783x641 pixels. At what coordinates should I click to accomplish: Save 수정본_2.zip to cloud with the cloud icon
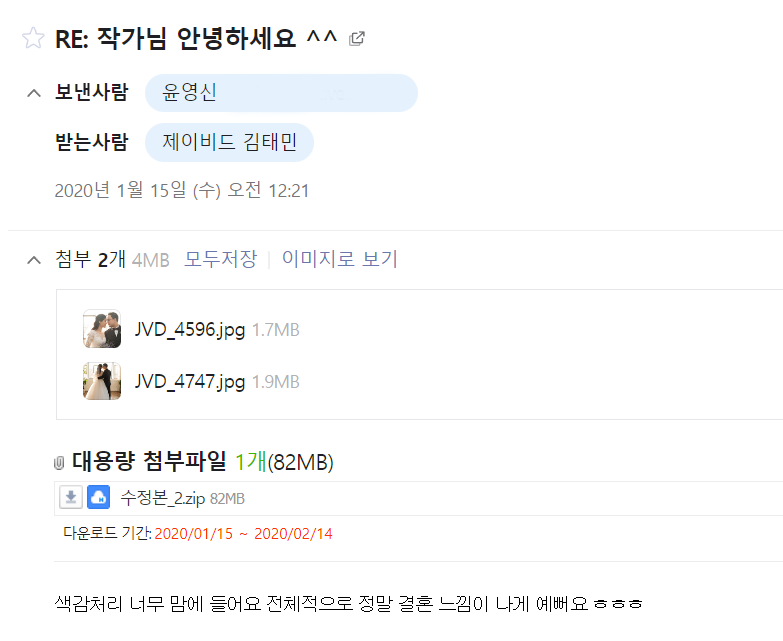[98, 497]
